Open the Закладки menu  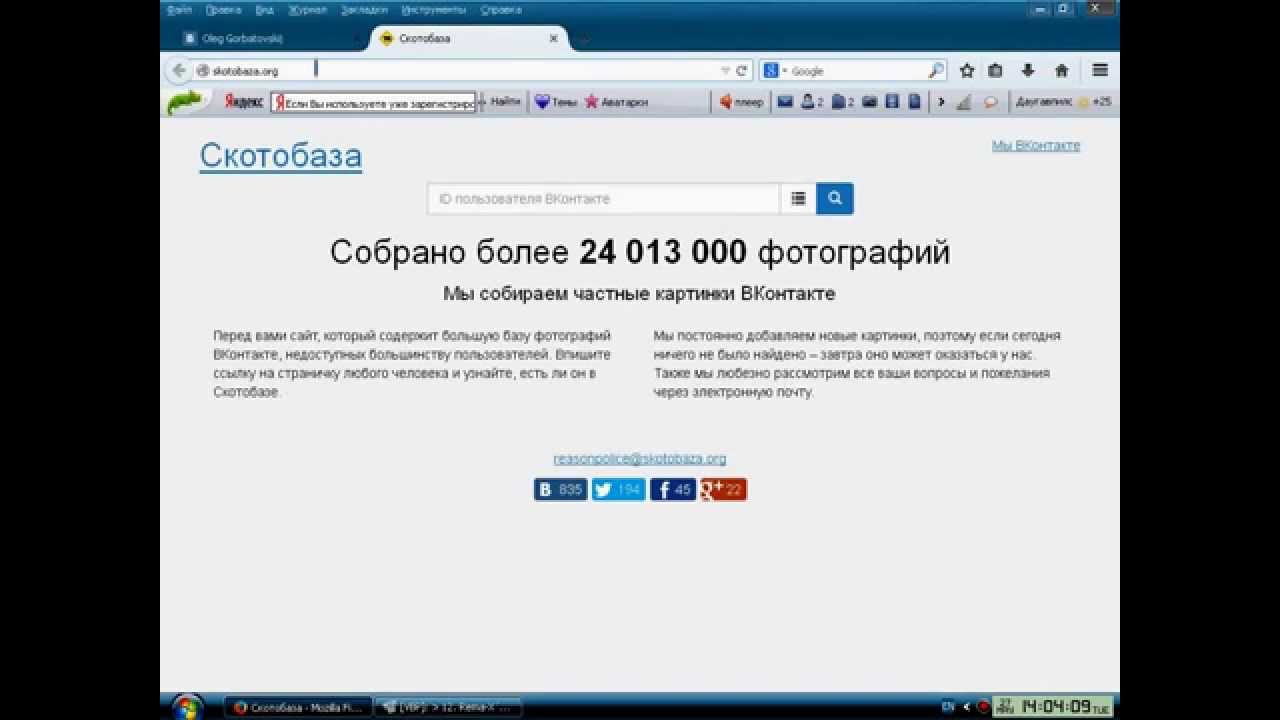coord(364,10)
